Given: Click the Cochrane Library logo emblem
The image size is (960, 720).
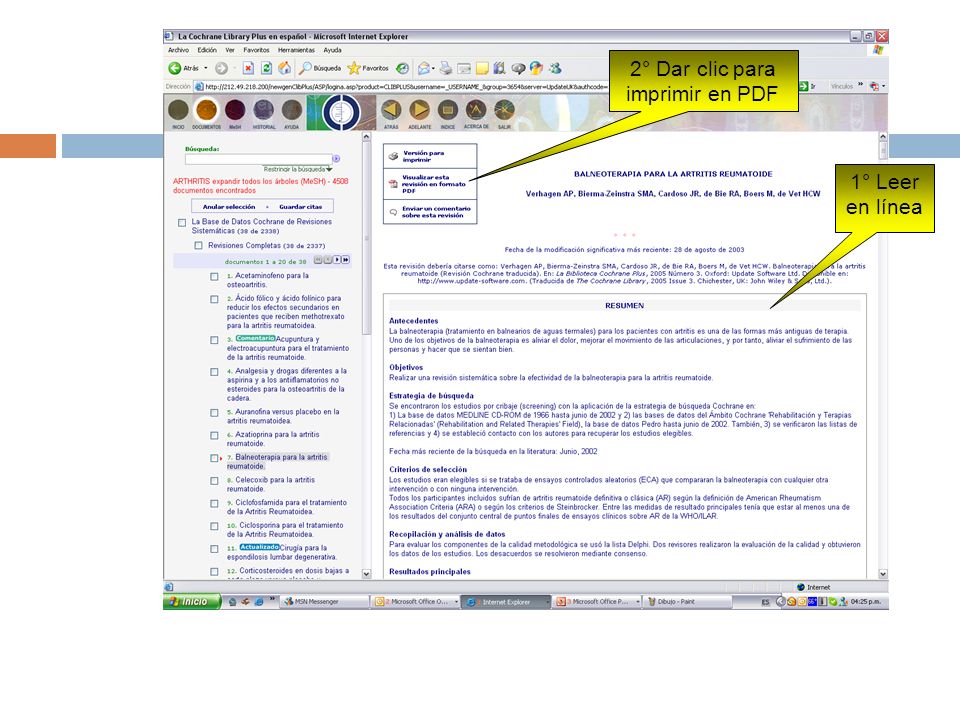Looking at the screenshot, I should [x=341, y=113].
